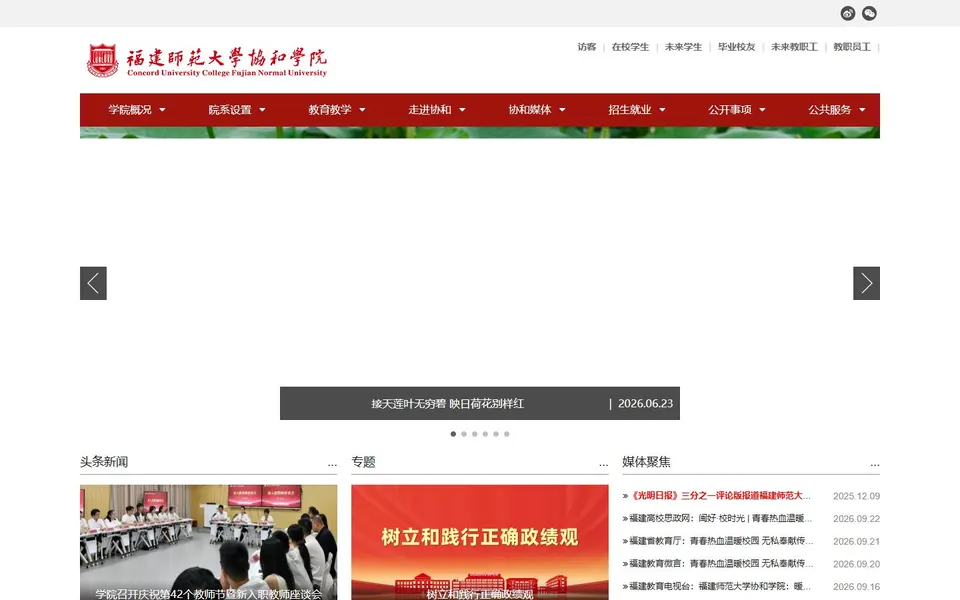The width and height of the screenshot is (960, 600).
Task: Open the 在校学生 link
Action: pyautogui.click(x=630, y=47)
